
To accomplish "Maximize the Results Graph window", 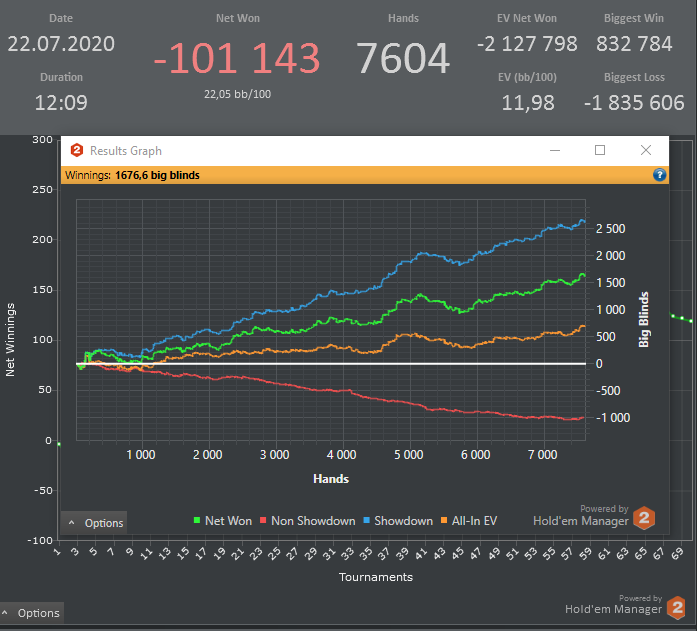I will [600, 150].
